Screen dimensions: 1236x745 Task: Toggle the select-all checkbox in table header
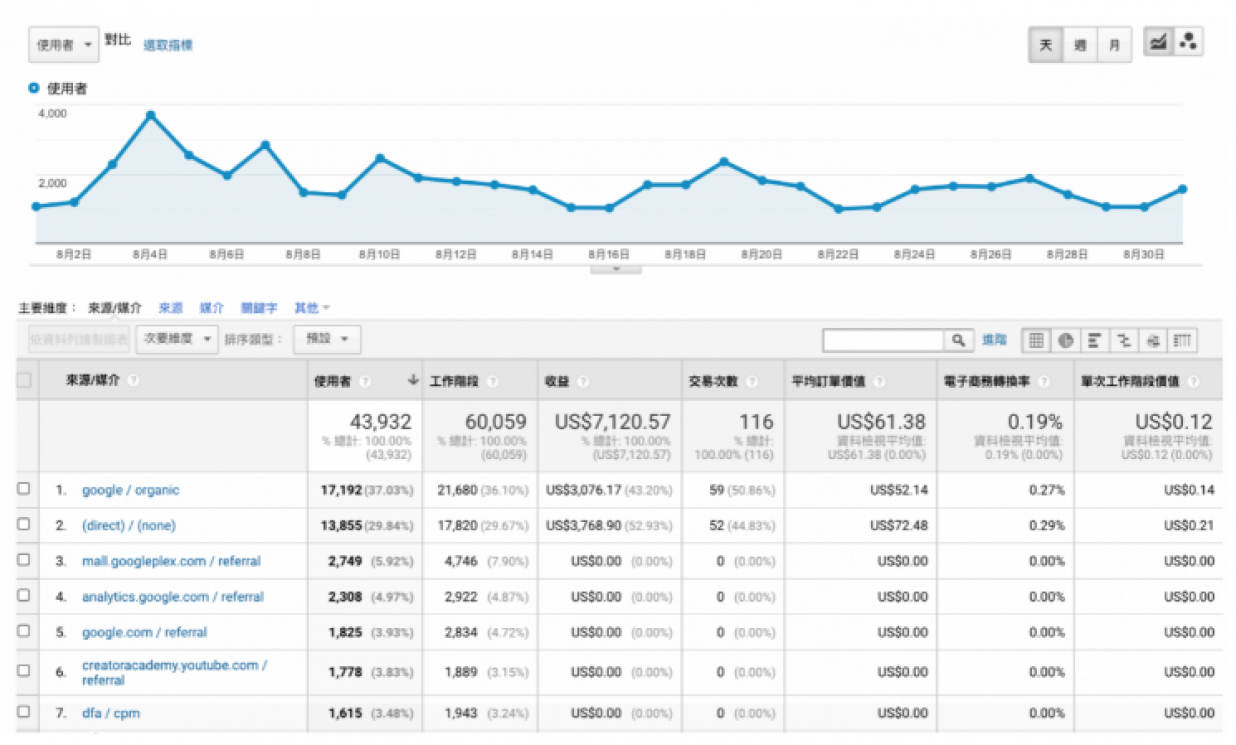pos(24,380)
